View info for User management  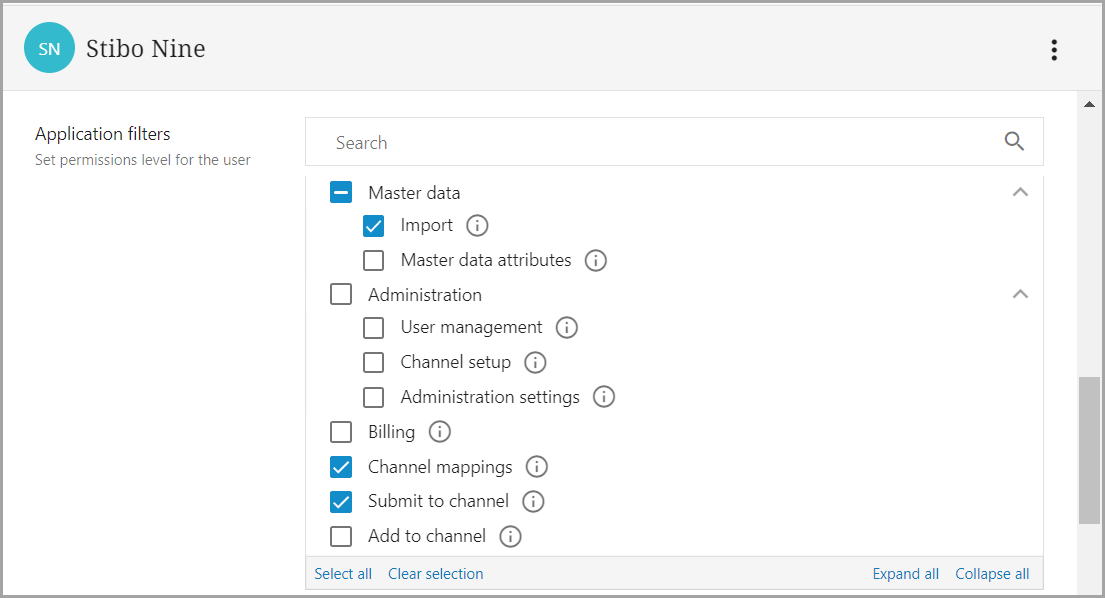point(567,328)
